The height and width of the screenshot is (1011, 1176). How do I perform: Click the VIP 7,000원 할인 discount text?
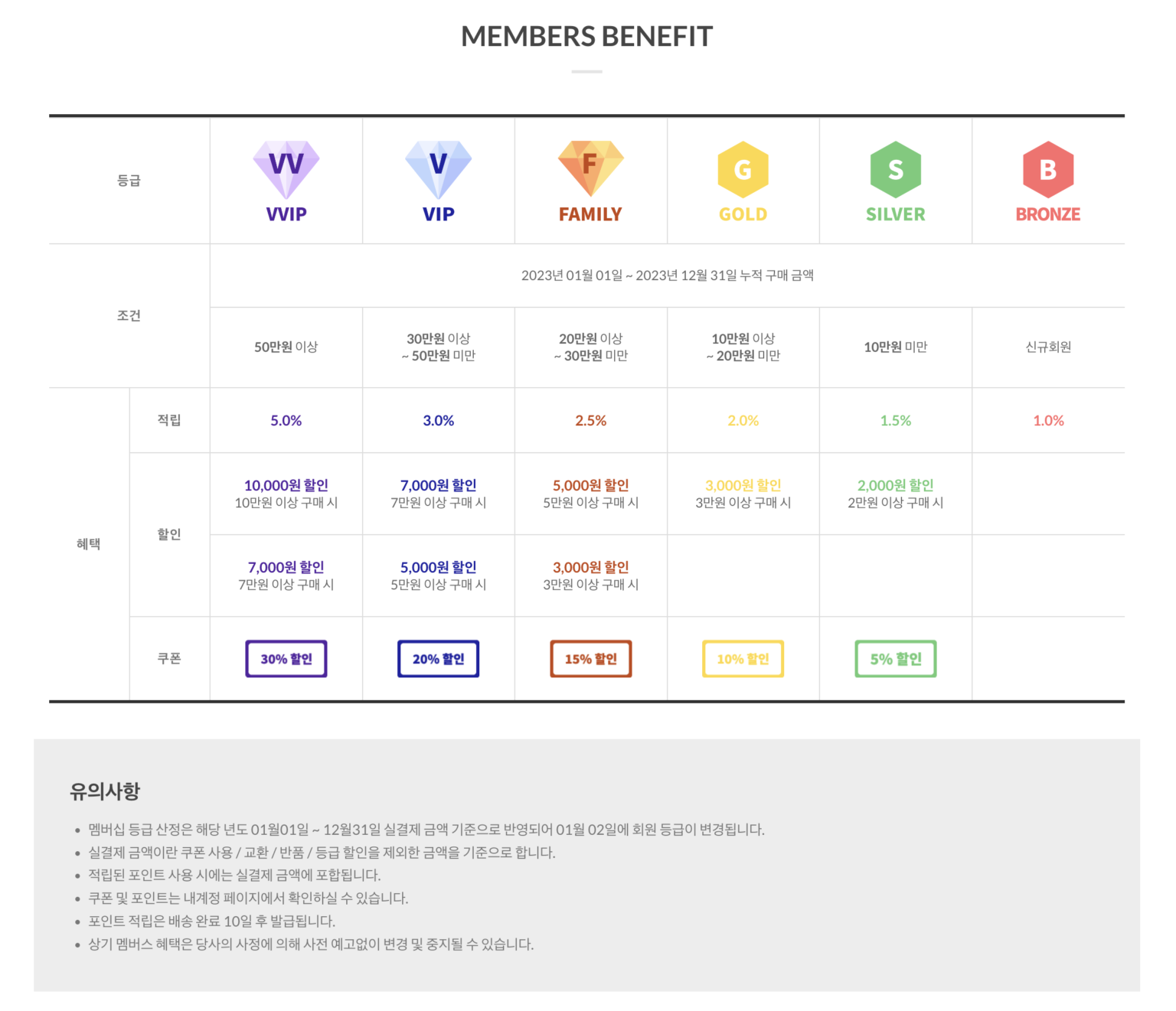439,485
